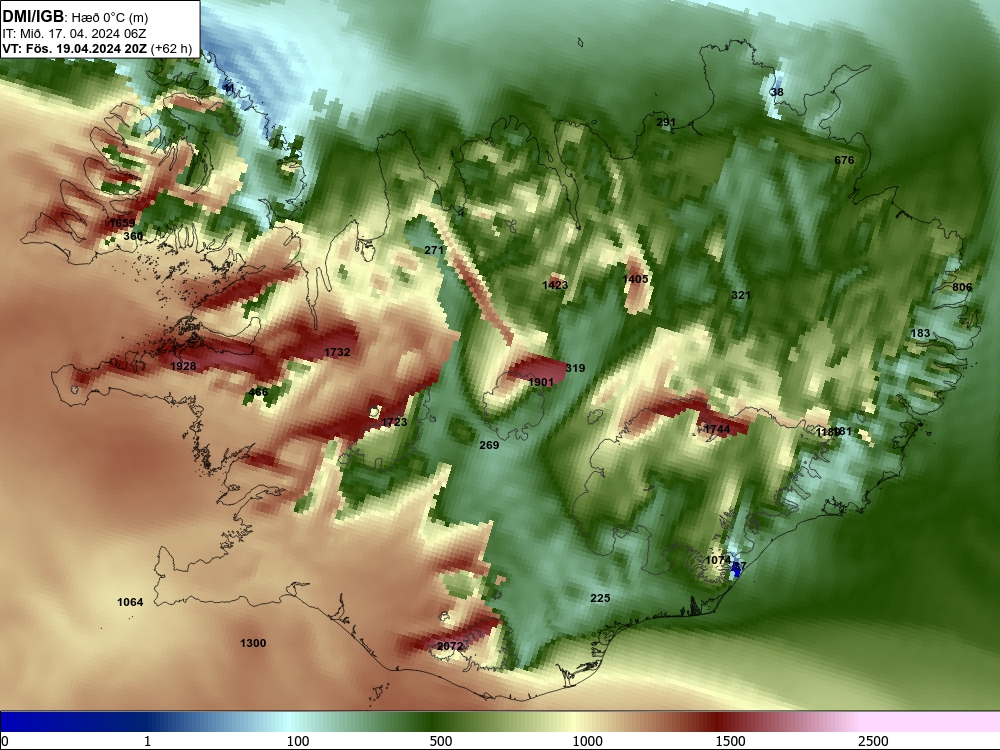1000x750 pixels.
Task: Click the color scale label 0
Action: point(4,741)
